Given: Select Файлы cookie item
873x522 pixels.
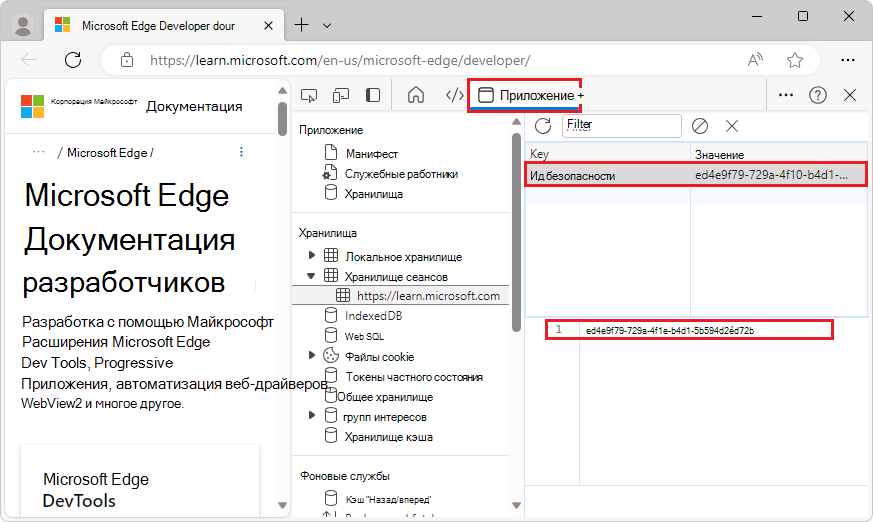Looking at the screenshot, I should 379,357.
